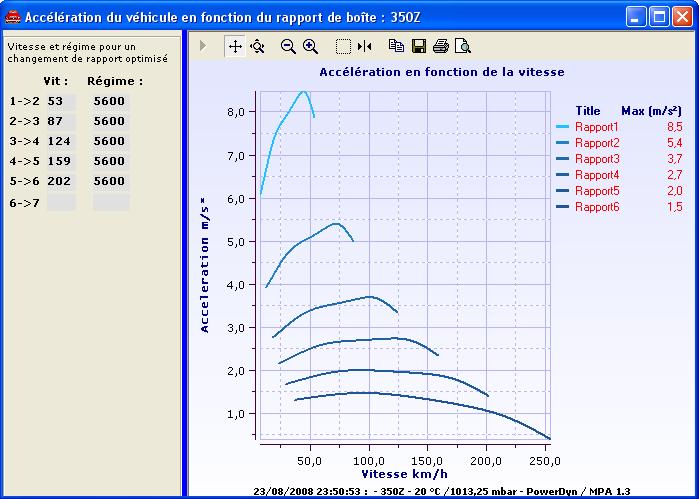699x499 pixels.
Task: Click the Rapport2 legend color line
Action: (x=563, y=143)
